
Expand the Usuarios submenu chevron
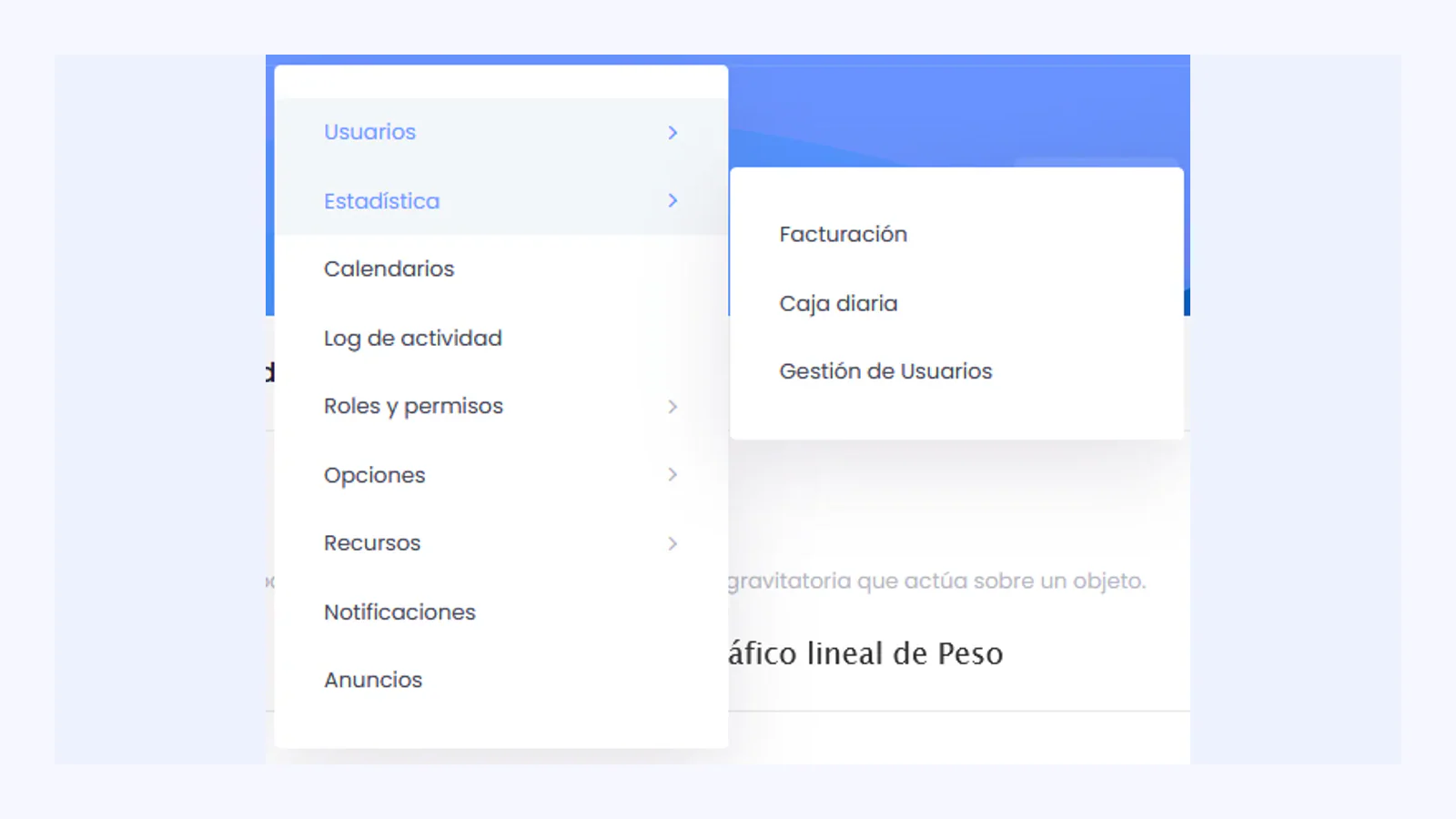(672, 133)
